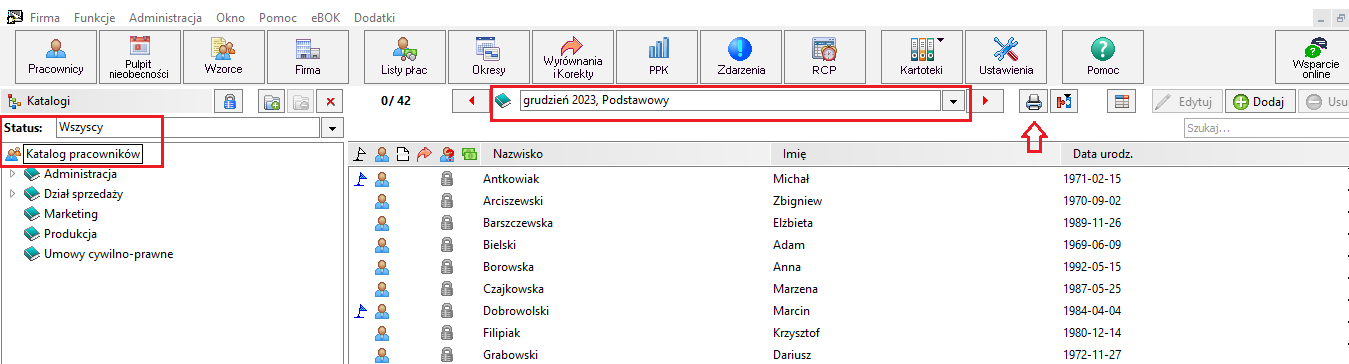Open the payroll period dropdown arrow
Viewport: 1349px width, 364px height.
pos(955,101)
